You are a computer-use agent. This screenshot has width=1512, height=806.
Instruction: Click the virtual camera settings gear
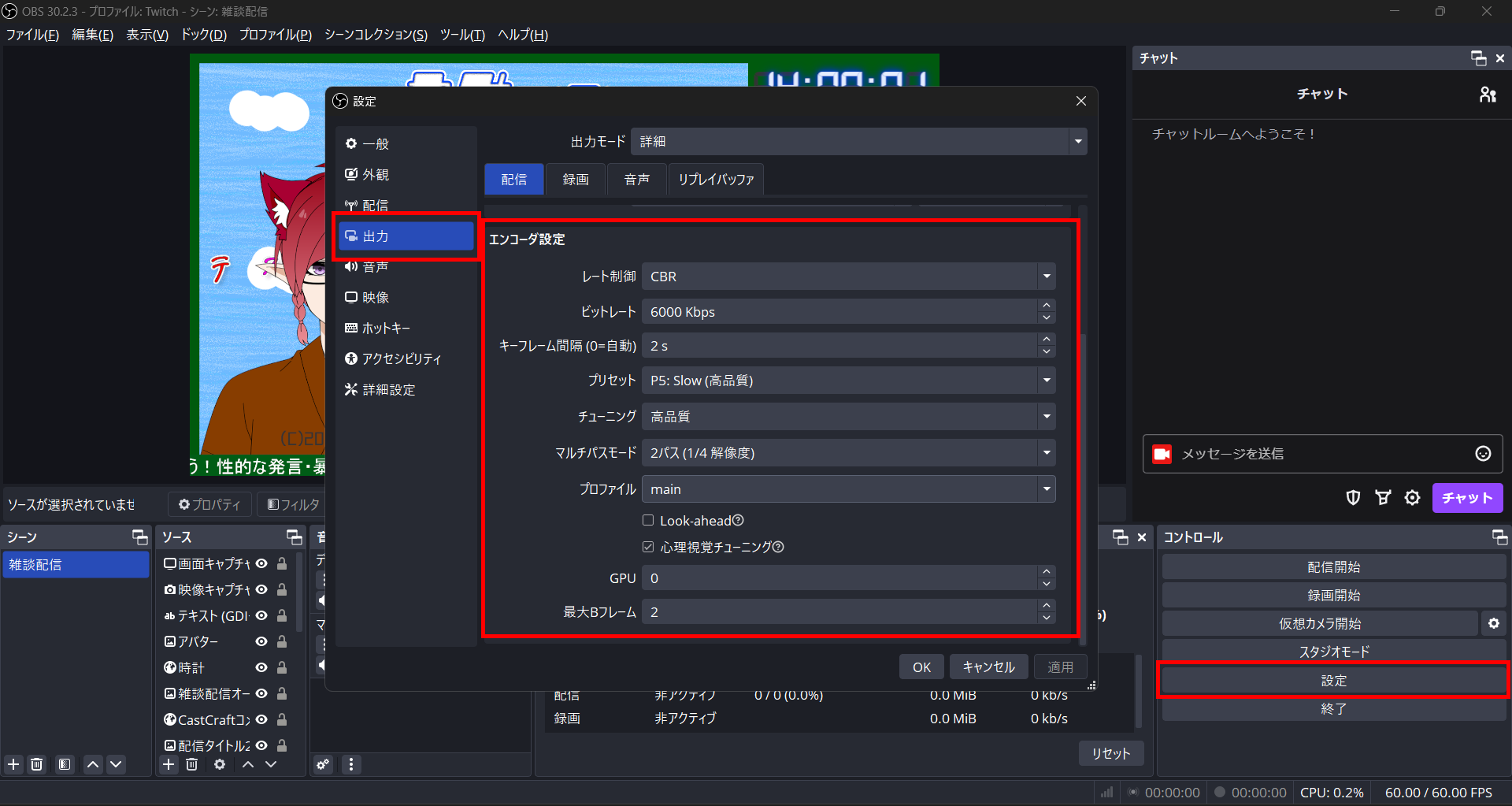point(1494,623)
